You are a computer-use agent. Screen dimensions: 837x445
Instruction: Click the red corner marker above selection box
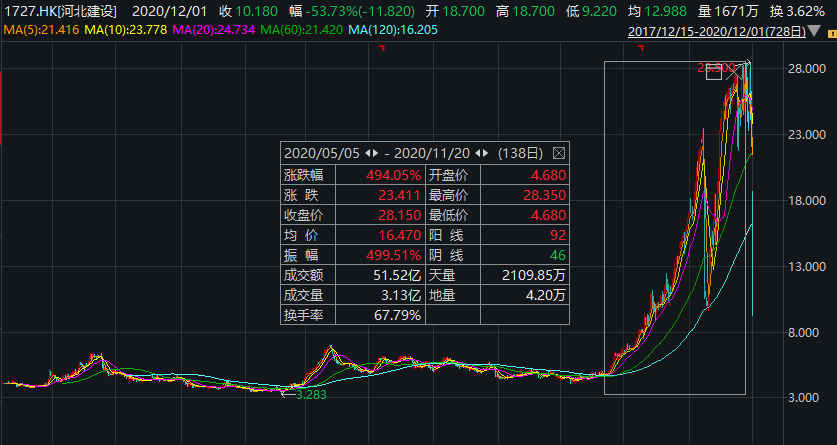(x=641, y=49)
